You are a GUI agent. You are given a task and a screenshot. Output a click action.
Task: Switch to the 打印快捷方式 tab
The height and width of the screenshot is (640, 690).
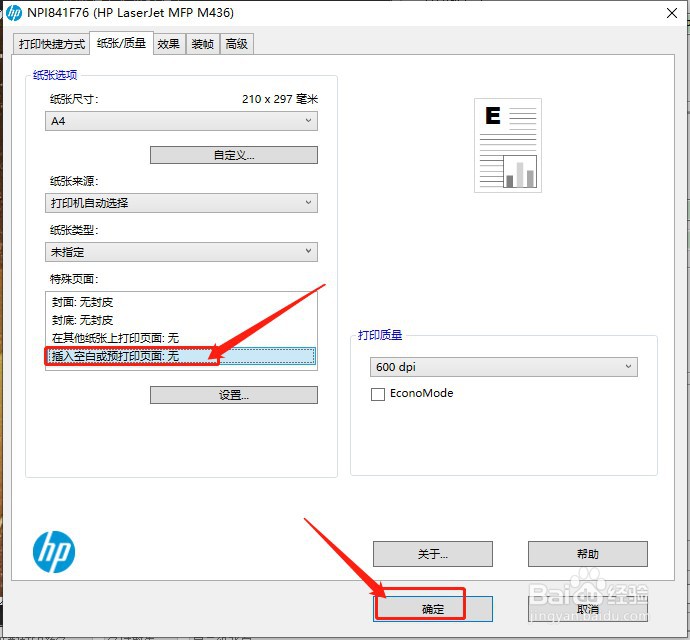pos(51,44)
